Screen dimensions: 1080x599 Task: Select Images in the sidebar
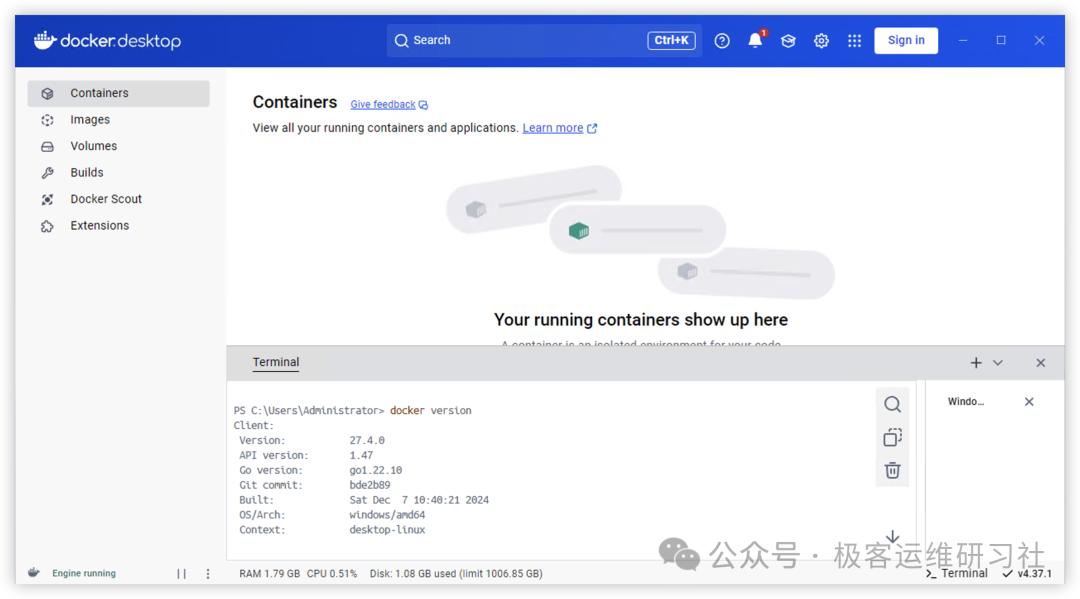[x=118, y=120]
